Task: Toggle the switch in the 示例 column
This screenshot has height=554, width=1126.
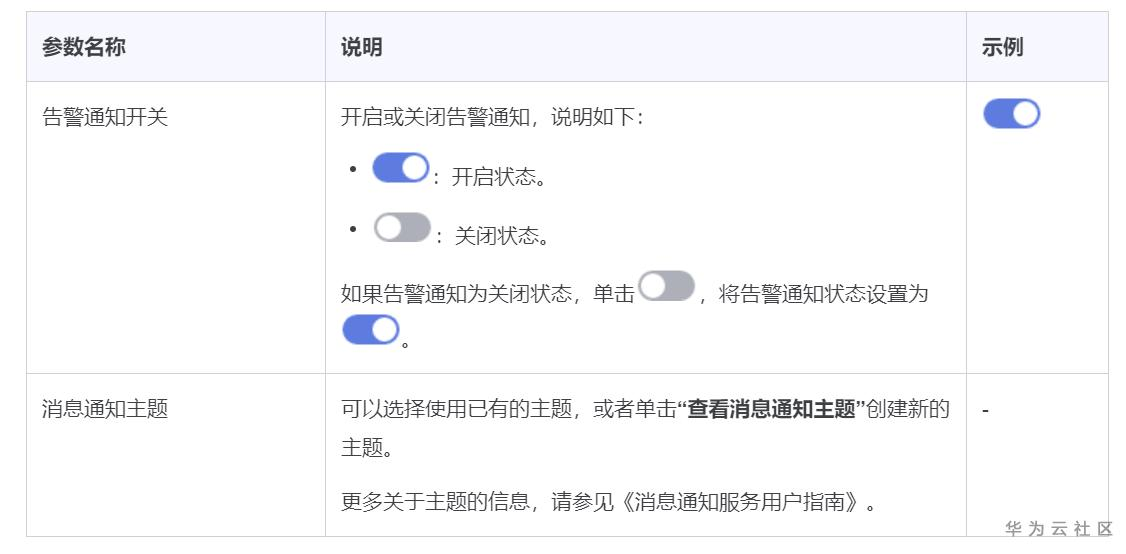Action: click(x=1011, y=114)
